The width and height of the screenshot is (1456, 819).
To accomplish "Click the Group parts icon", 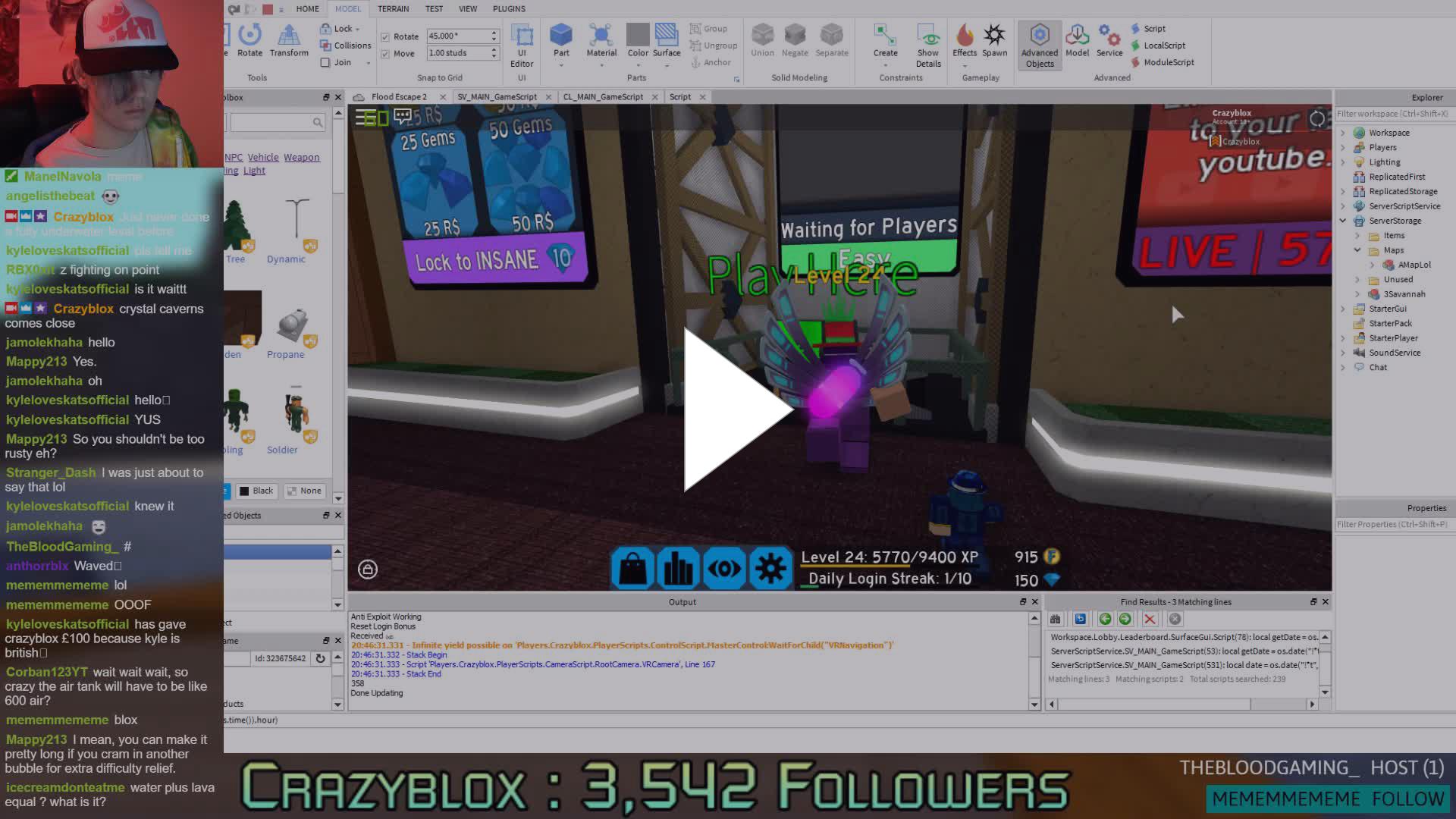I will (x=695, y=27).
